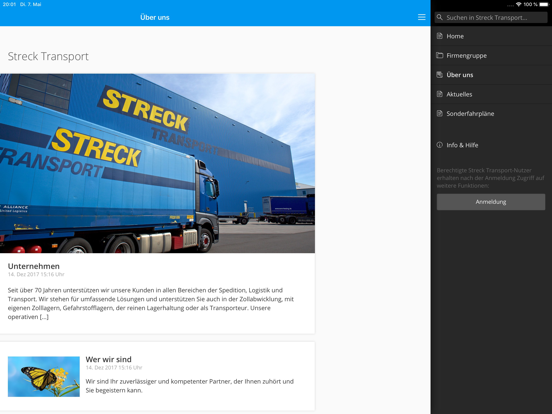Tap the battery status icon
This screenshot has width=552, height=414.
click(544, 4)
